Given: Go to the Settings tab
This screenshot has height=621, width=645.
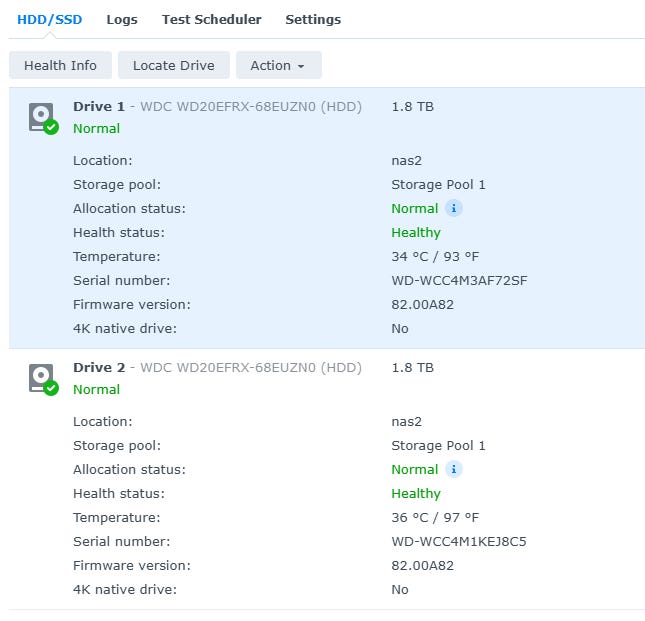Looking at the screenshot, I should [x=313, y=19].
